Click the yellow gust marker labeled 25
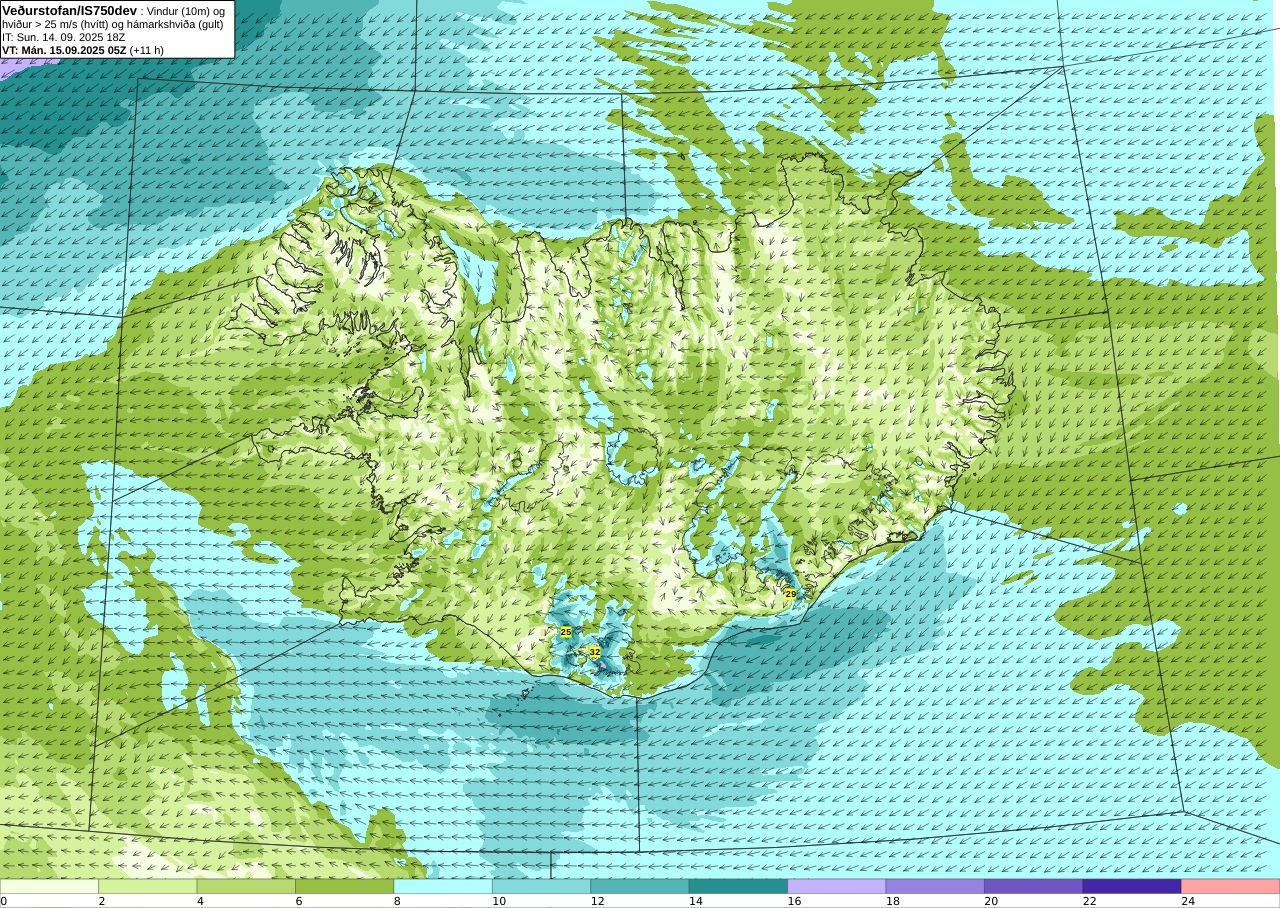Viewport: 1280px width, 908px height. coord(566,632)
